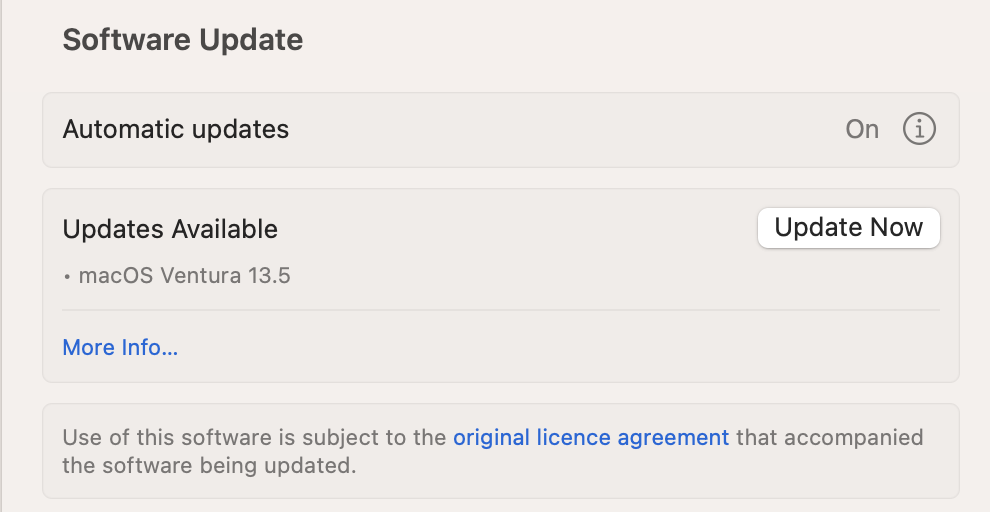Open the More Info… link
The image size is (990, 512).
[120, 347]
